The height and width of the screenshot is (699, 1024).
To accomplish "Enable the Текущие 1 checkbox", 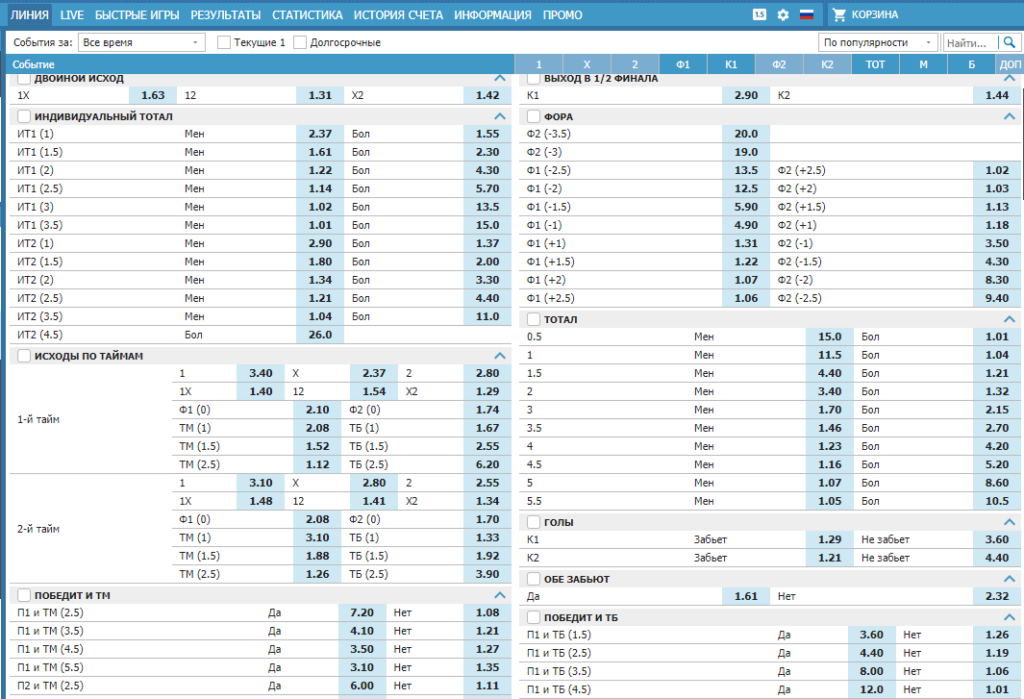I will pos(223,42).
